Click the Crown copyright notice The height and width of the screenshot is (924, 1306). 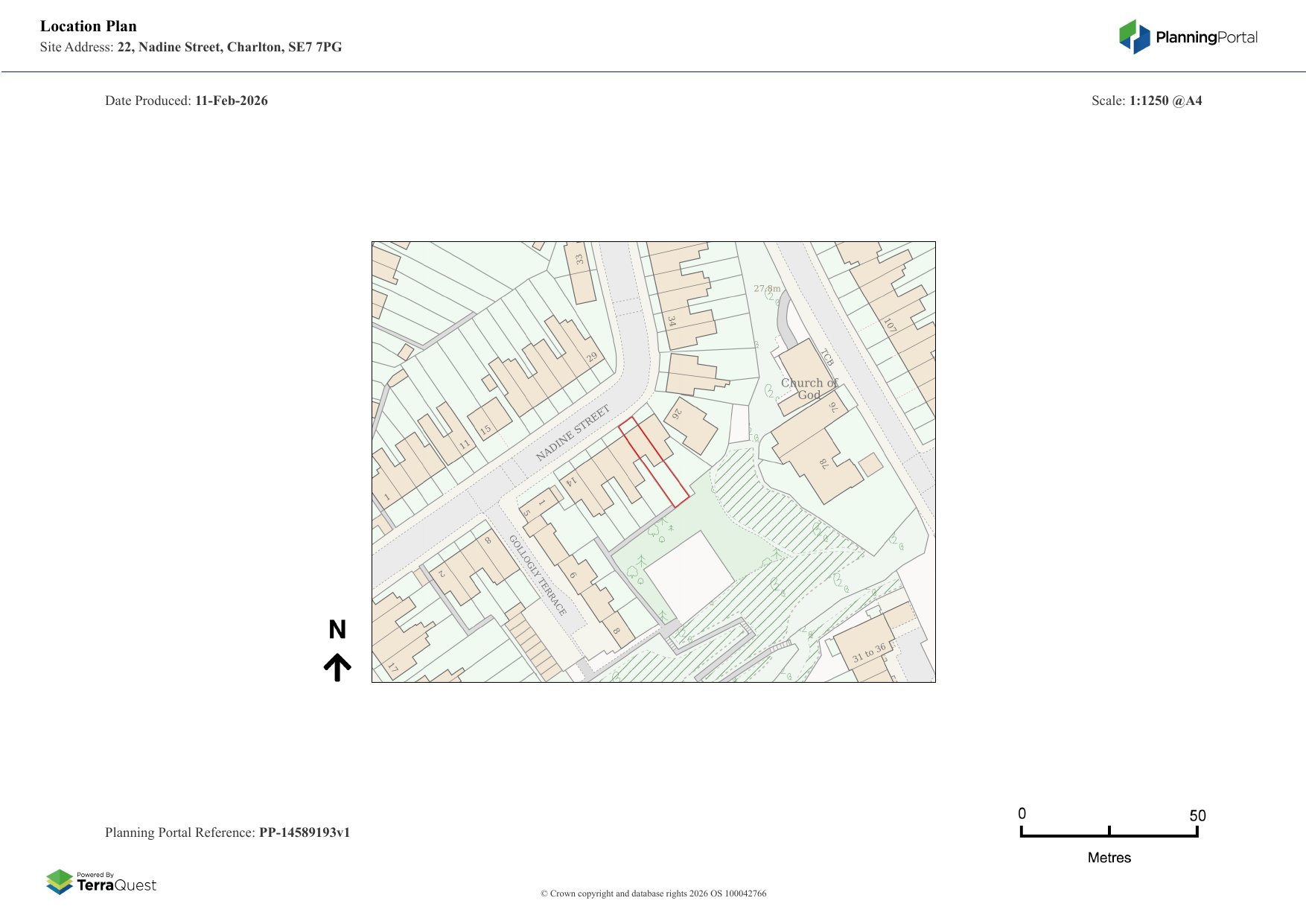pyautogui.click(x=653, y=893)
